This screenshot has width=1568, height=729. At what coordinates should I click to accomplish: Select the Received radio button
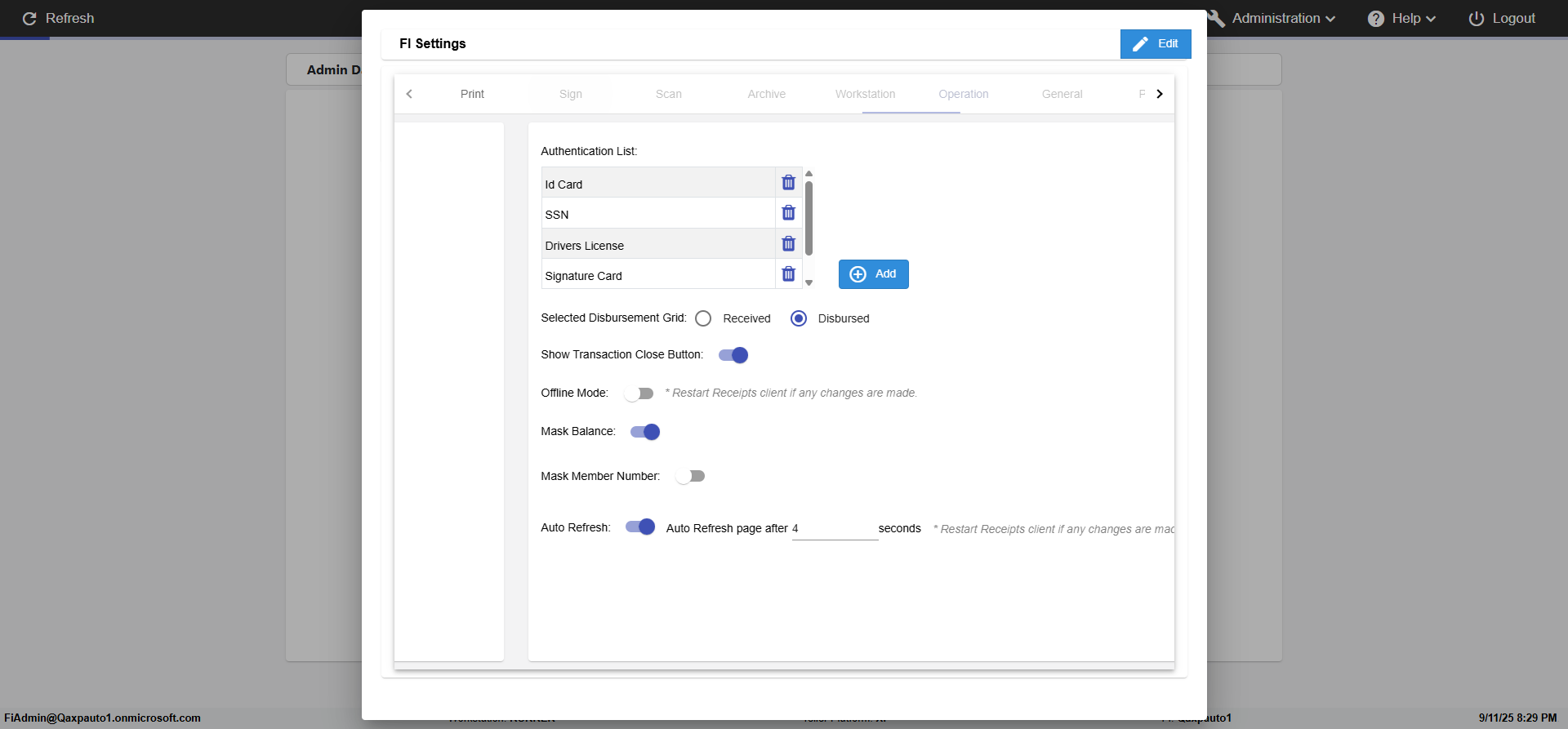(x=703, y=318)
